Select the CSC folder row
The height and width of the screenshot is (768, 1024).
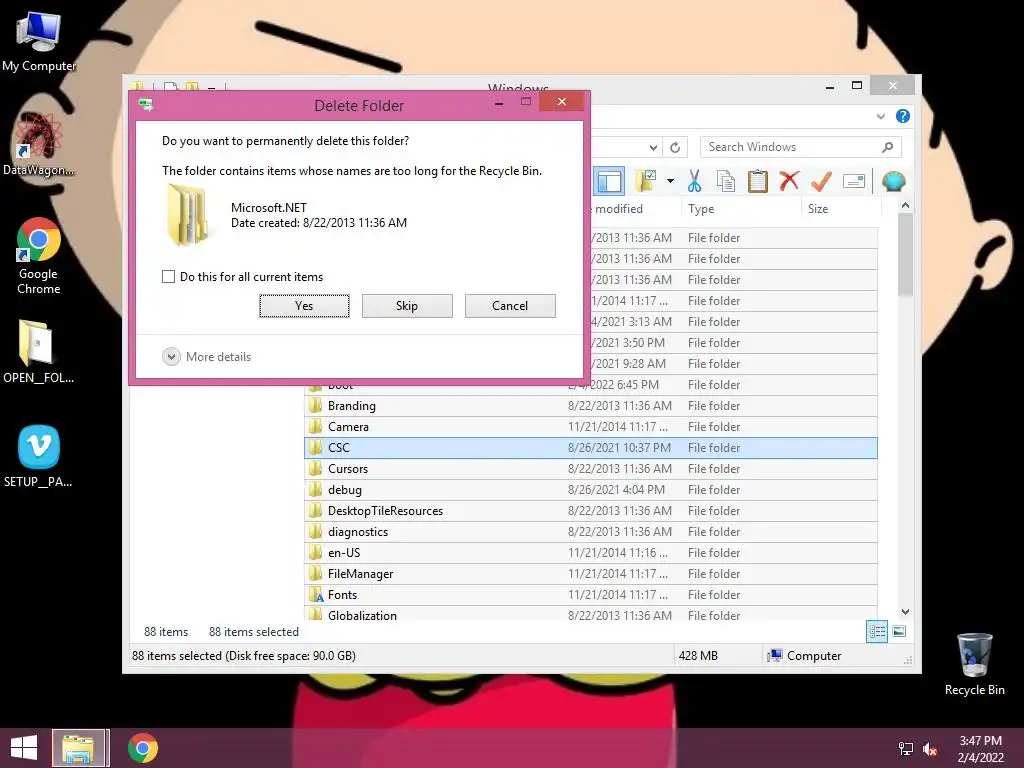point(591,448)
